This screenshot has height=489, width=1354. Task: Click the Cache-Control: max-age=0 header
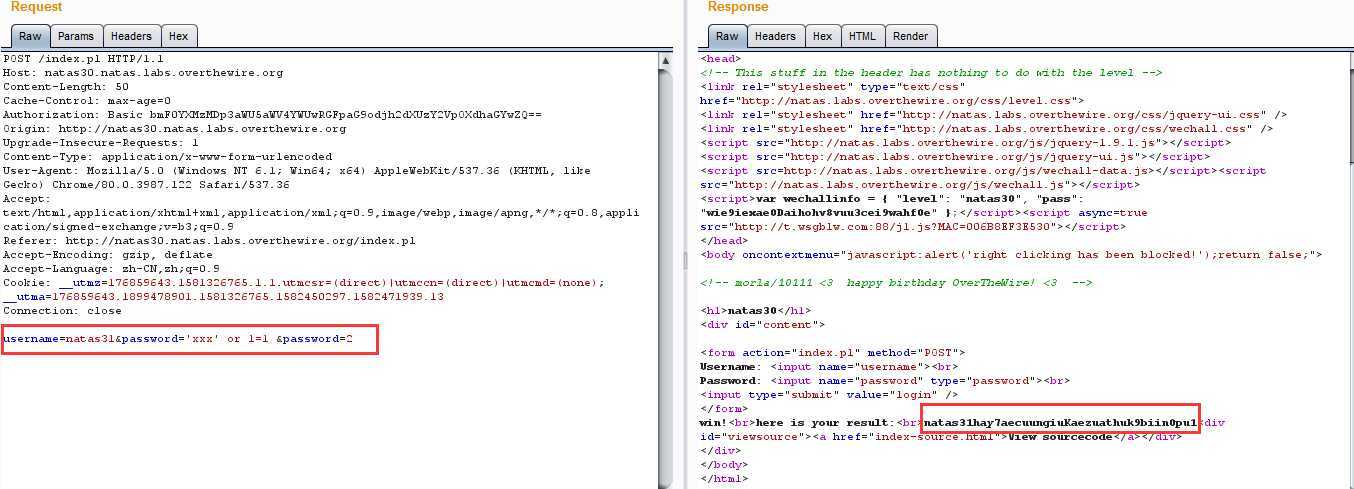(x=87, y=101)
